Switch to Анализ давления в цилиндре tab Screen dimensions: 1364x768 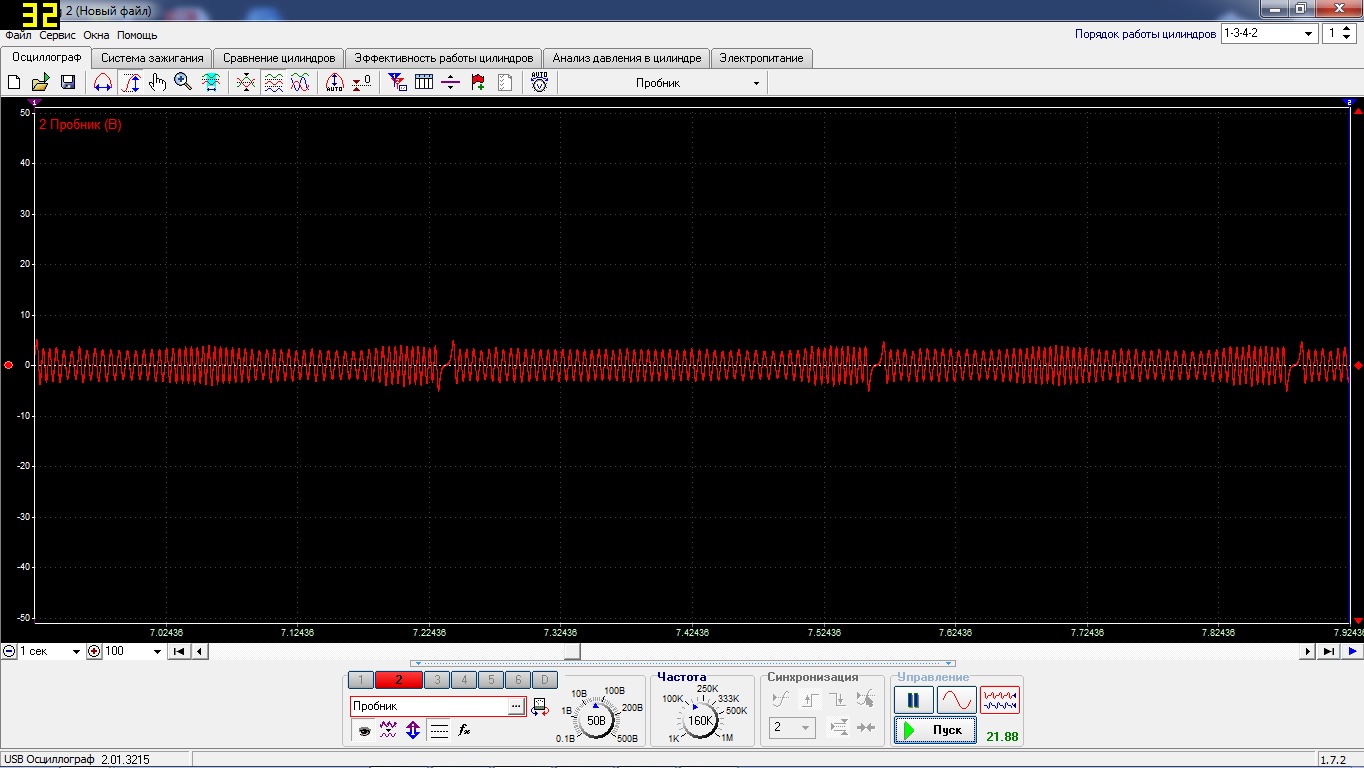pos(627,58)
